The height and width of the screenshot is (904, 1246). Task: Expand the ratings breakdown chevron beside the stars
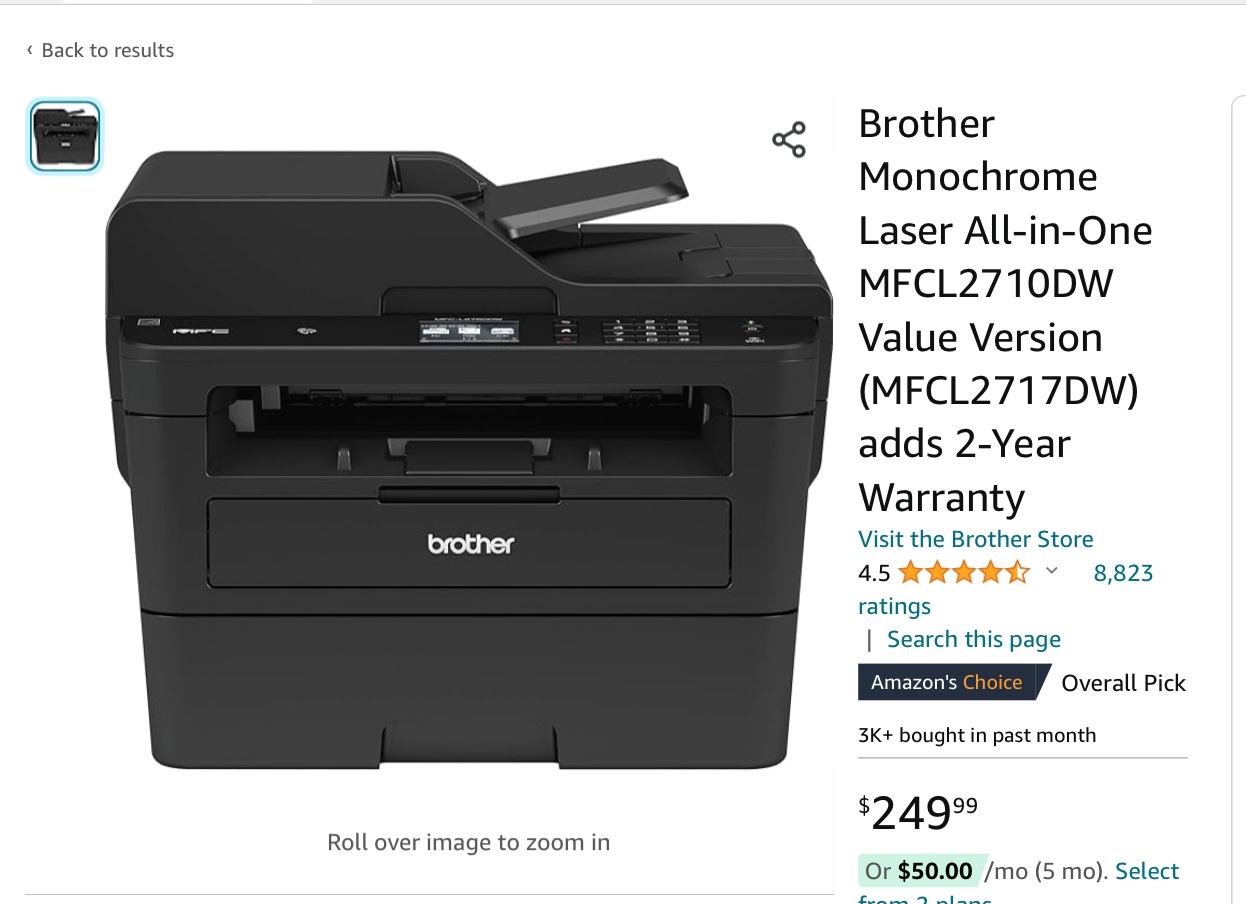point(1051,571)
